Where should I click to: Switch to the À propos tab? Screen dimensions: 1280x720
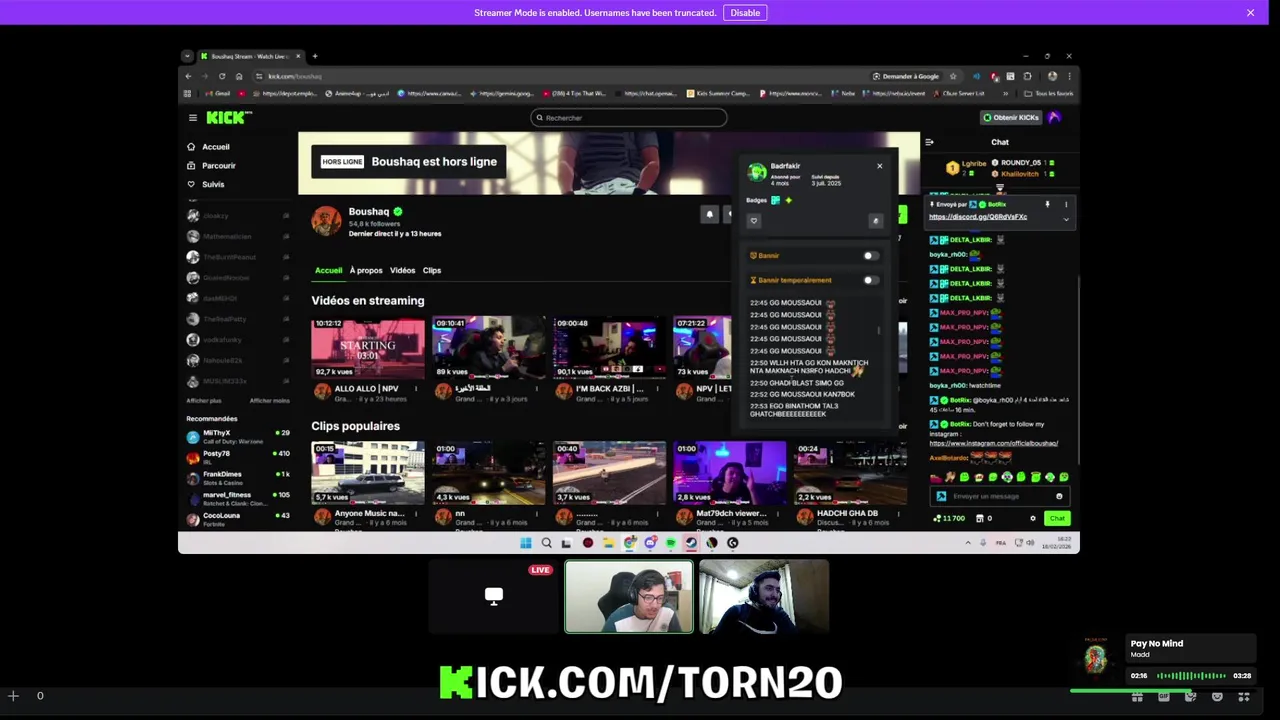pos(366,271)
